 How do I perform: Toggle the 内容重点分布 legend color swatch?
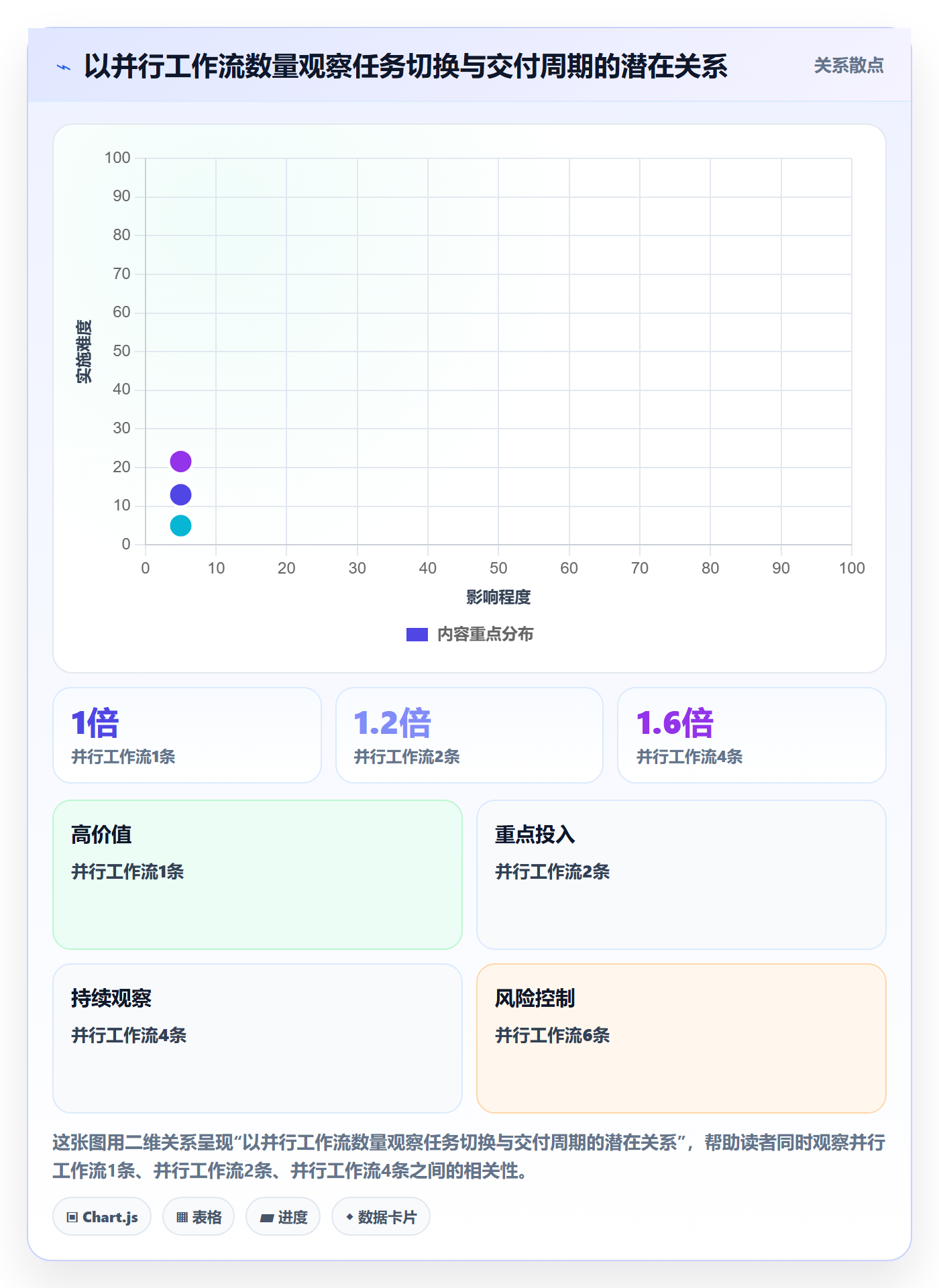[x=417, y=635]
